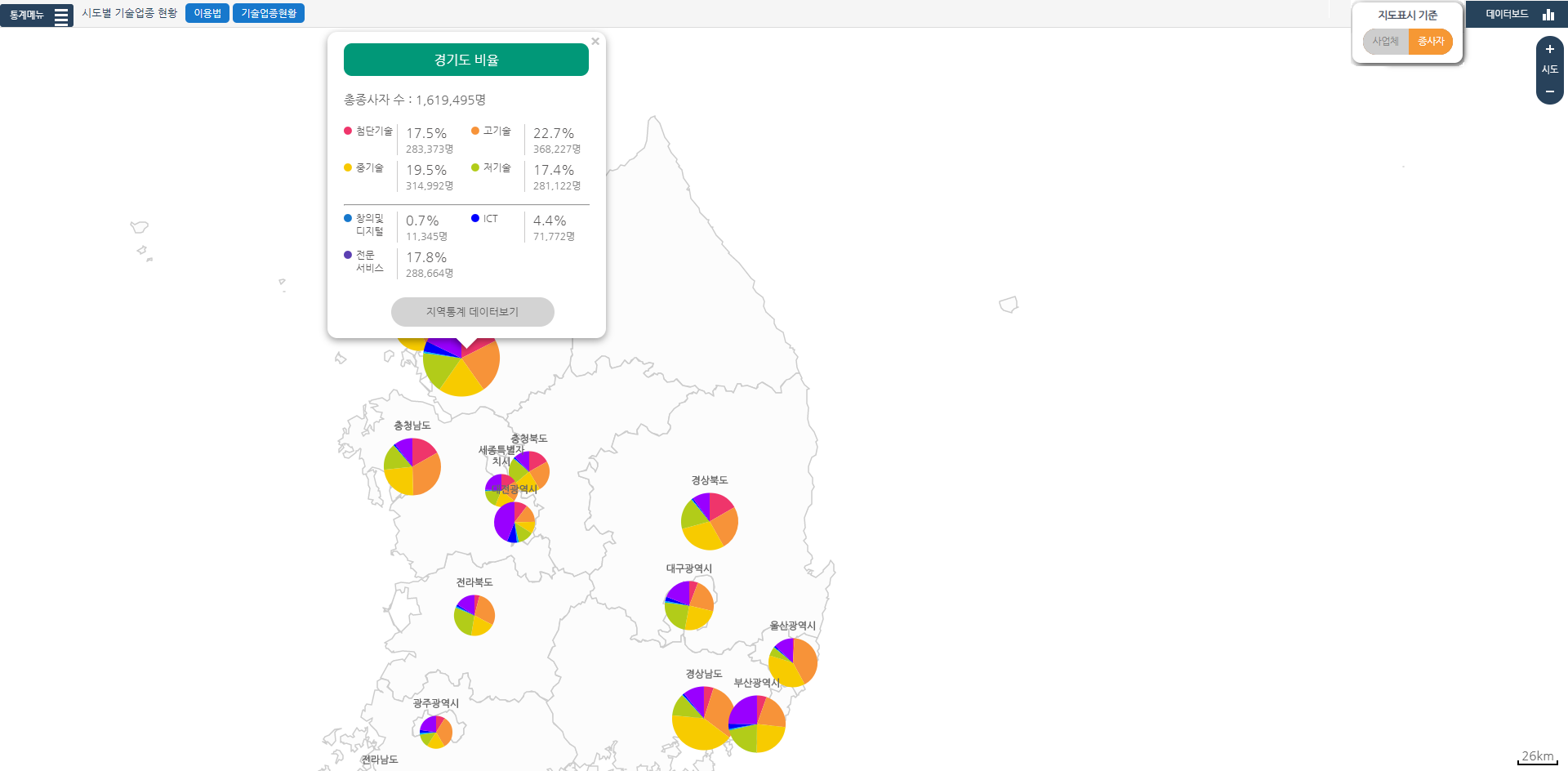Zoom out with the minus button
Viewport: 1568px width, 771px height.
1549,91
